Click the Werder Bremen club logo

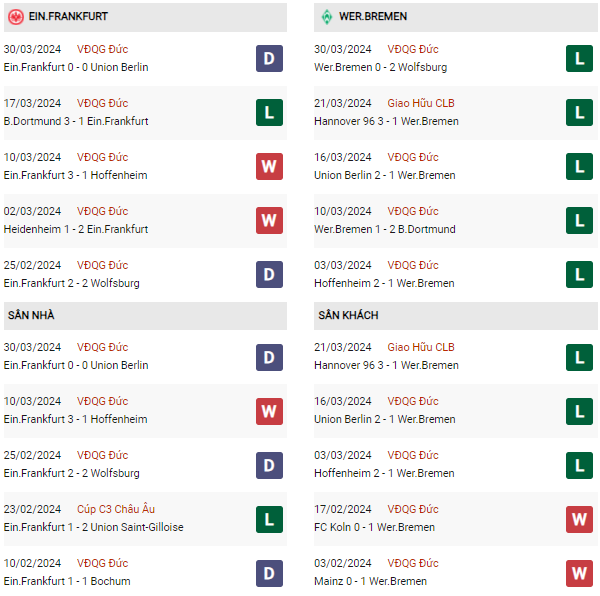point(326,17)
